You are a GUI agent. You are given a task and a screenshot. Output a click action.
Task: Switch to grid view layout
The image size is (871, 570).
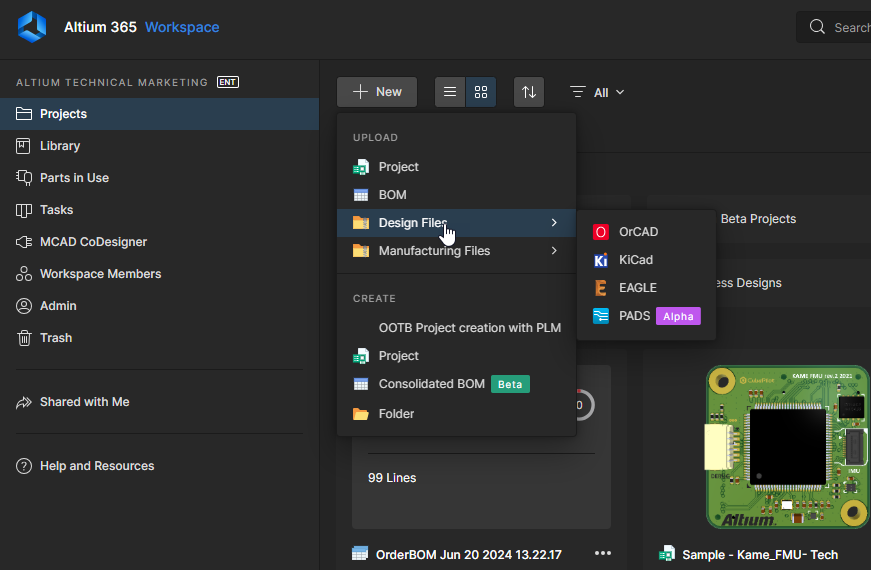pyautogui.click(x=481, y=92)
